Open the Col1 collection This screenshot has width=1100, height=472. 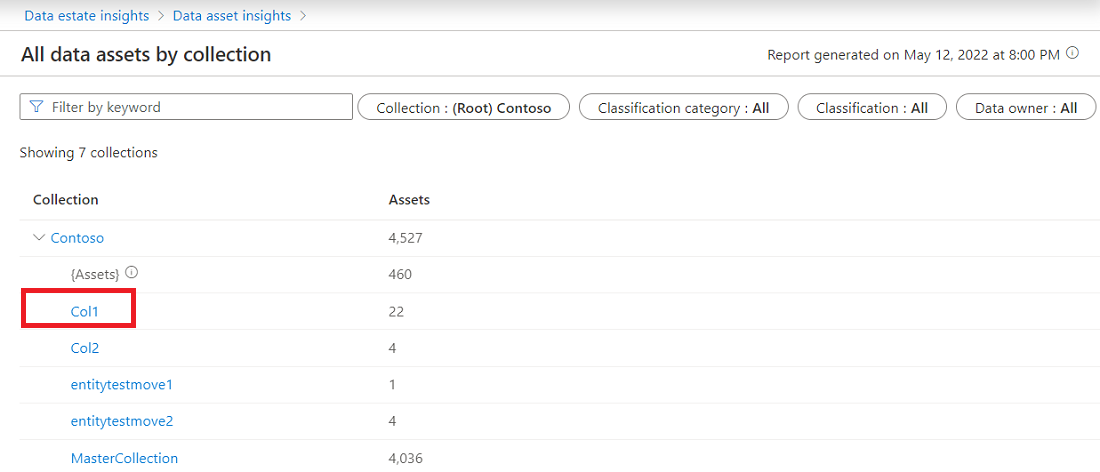tap(85, 312)
